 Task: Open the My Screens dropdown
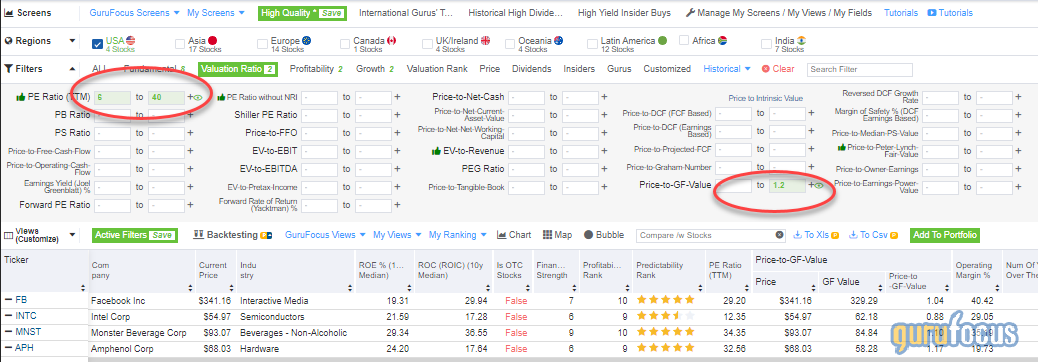coord(216,13)
